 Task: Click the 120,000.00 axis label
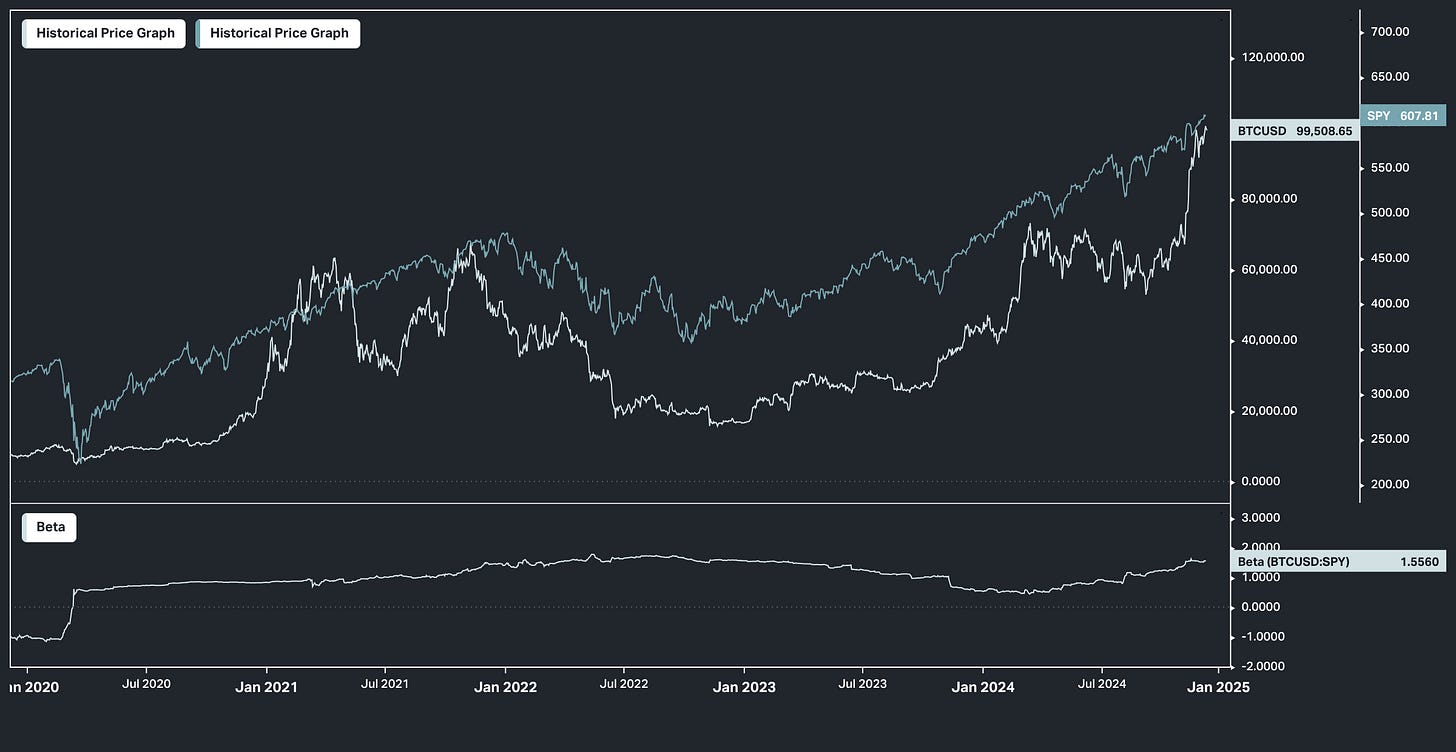tap(1273, 57)
